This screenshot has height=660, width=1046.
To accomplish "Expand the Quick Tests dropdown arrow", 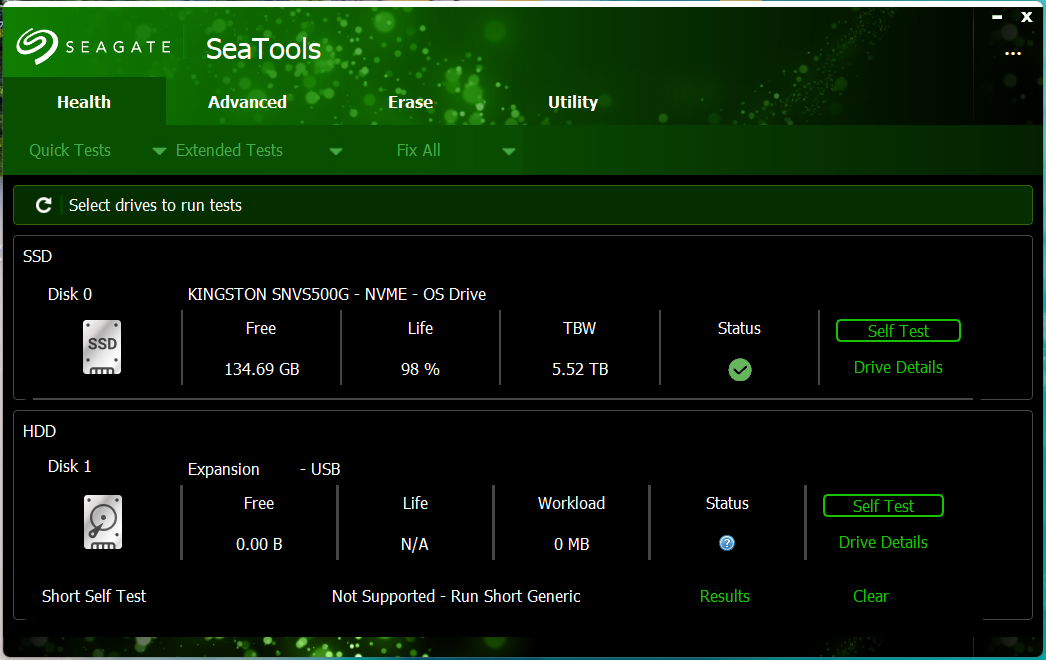I will click(x=159, y=151).
